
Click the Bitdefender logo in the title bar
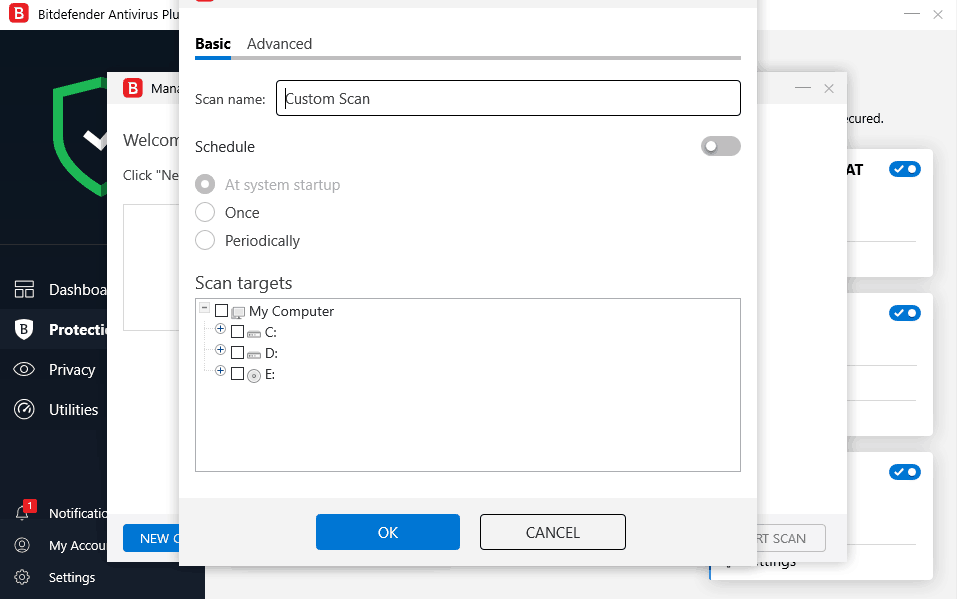click(x=18, y=14)
